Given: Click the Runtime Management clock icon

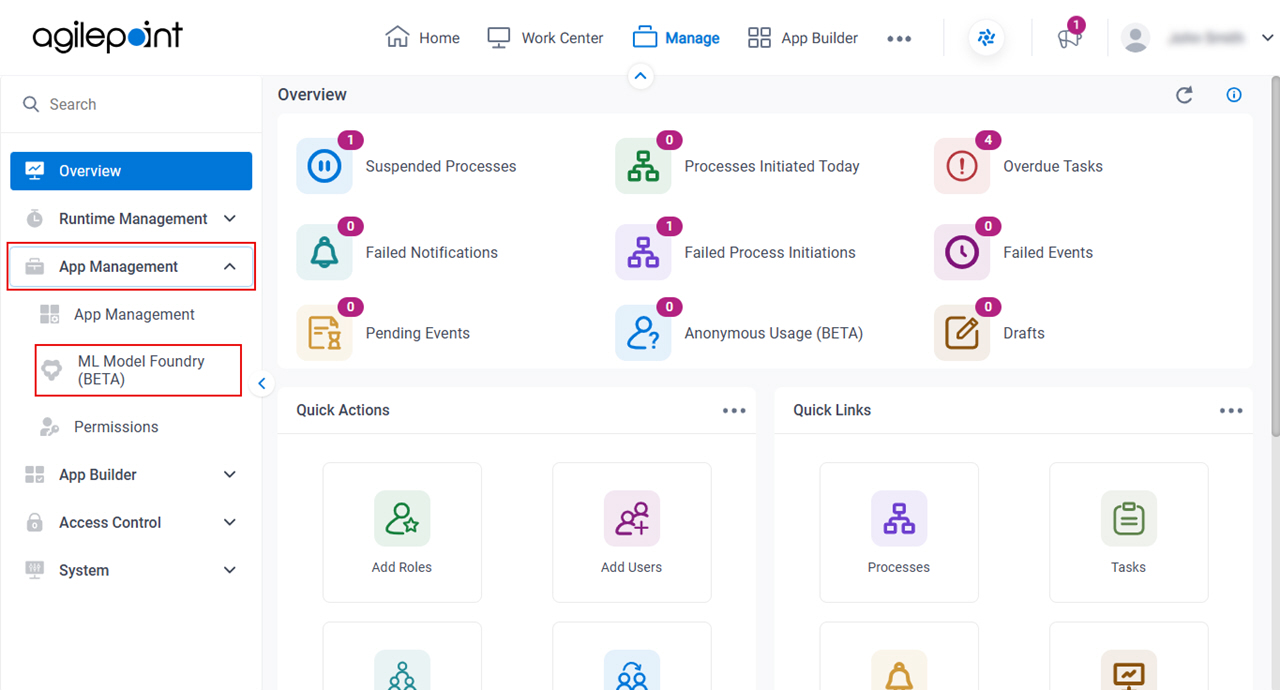Looking at the screenshot, I should click(35, 219).
